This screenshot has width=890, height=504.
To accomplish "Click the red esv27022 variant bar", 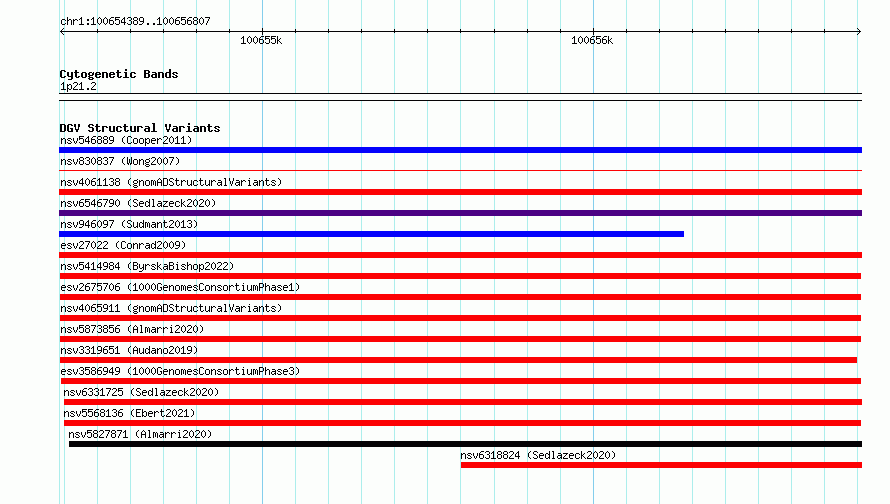I will 460,255.
